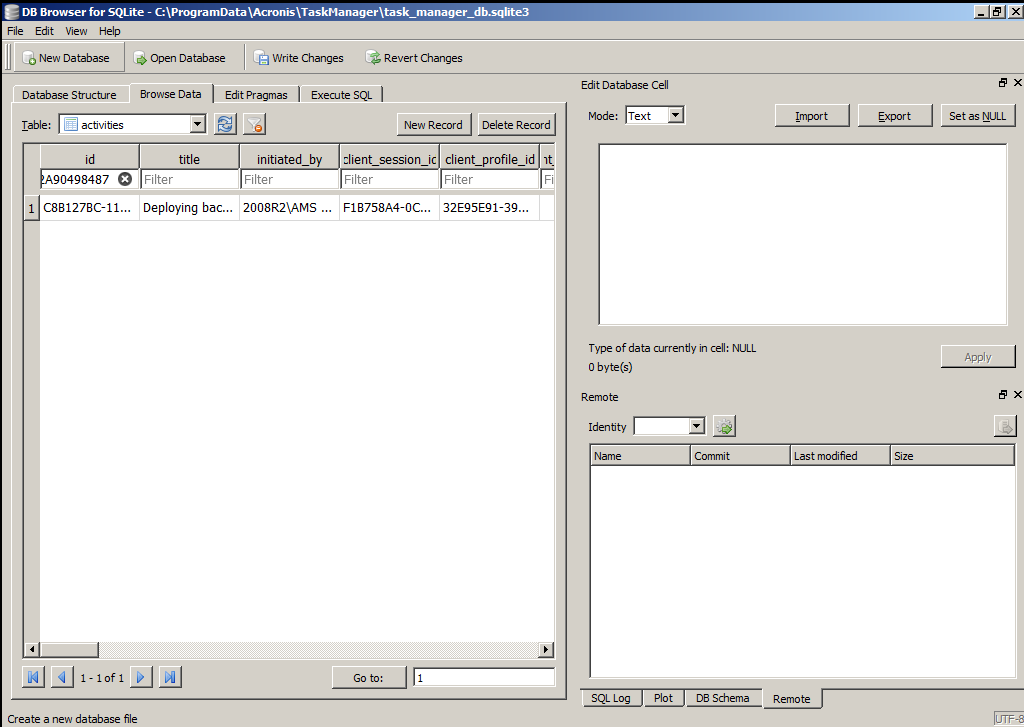1024x727 pixels.
Task: Close the Remote panel
Action: click(1017, 395)
